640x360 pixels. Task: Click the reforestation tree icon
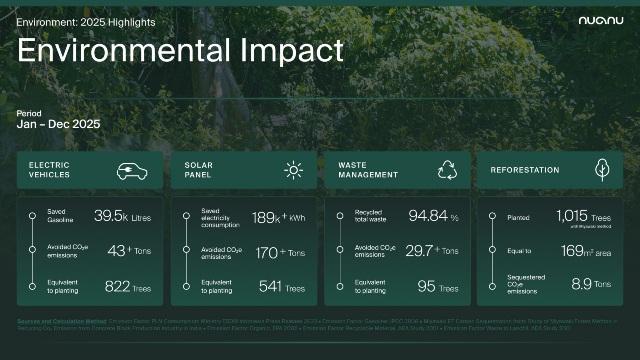(602, 170)
